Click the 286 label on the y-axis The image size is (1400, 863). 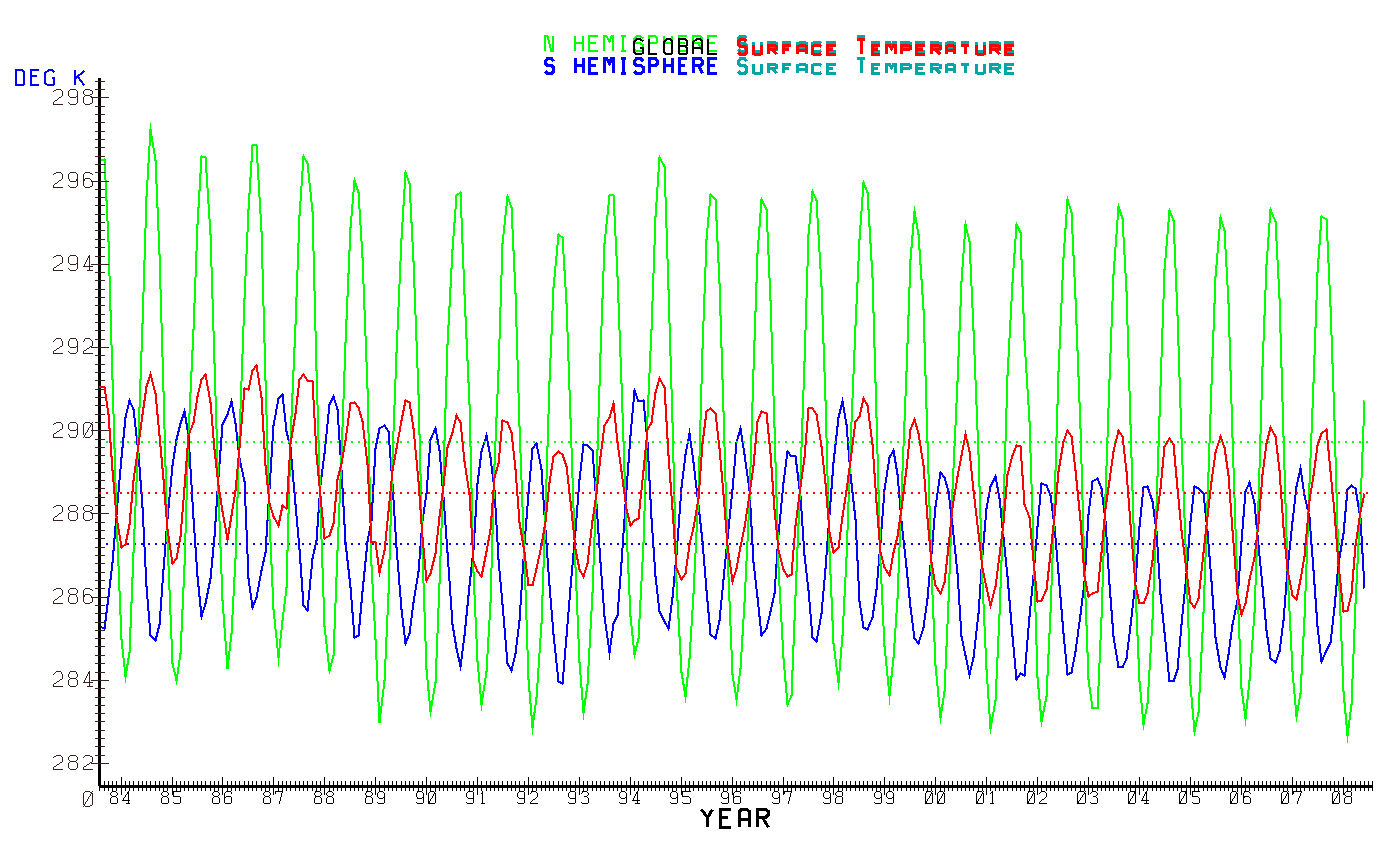[74, 596]
